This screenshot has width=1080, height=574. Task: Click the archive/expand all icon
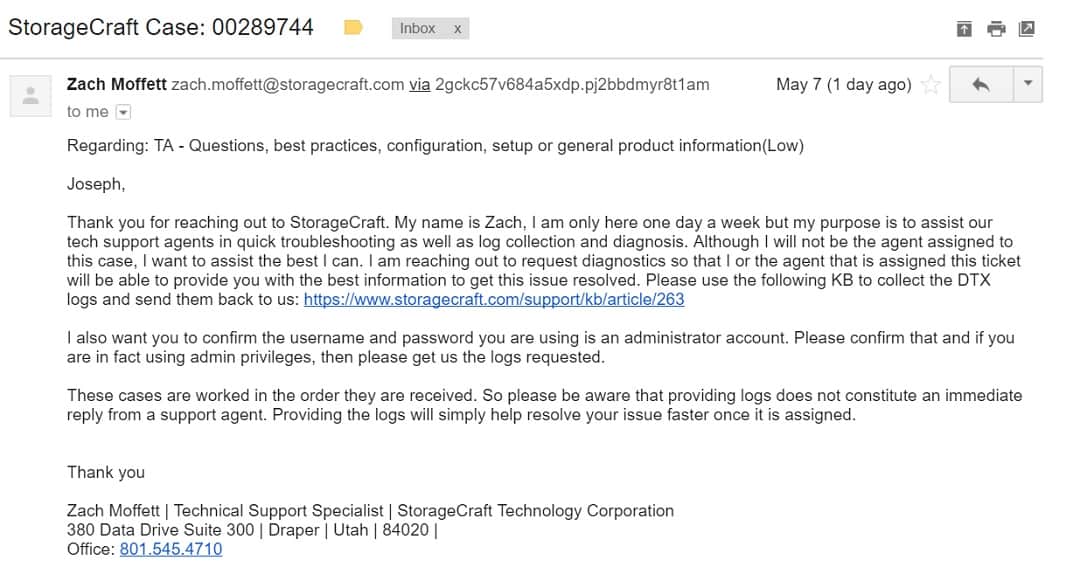click(964, 29)
